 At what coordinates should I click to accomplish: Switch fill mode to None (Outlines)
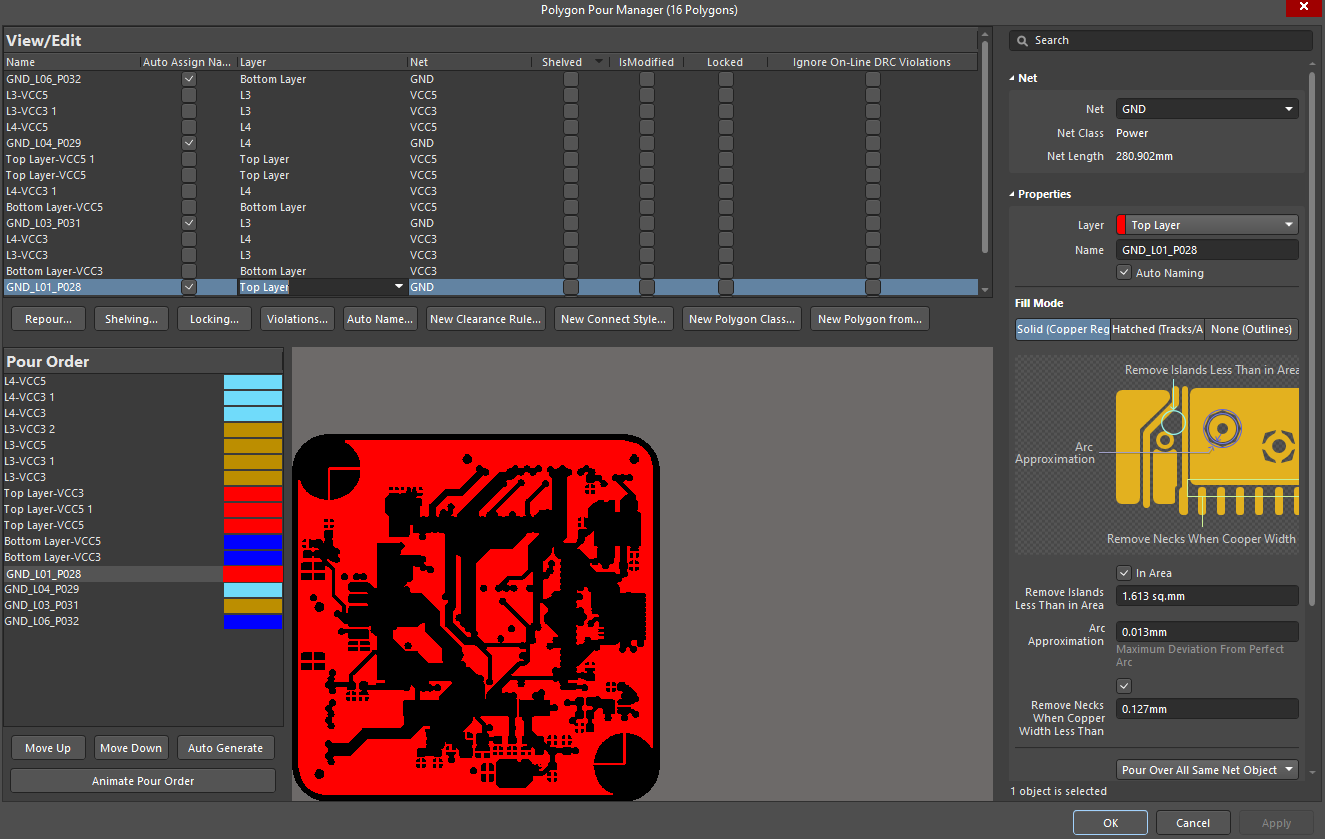click(x=1251, y=328)
